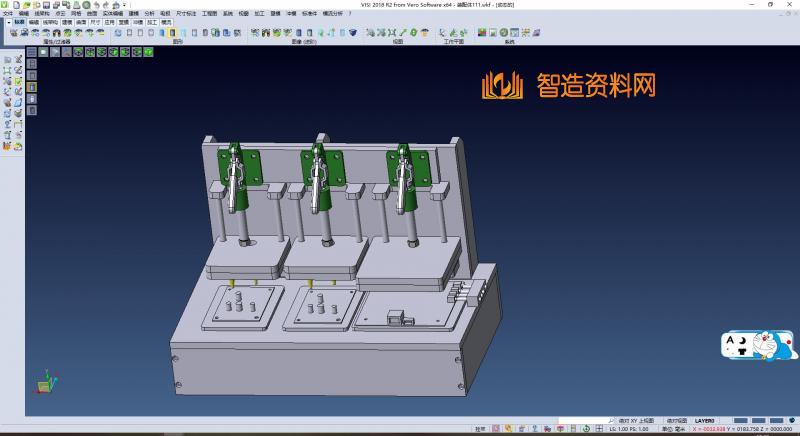Select the highlighted shaded display mode in viewport column
The height and width of the screenshot is (436, 800).
31,87
